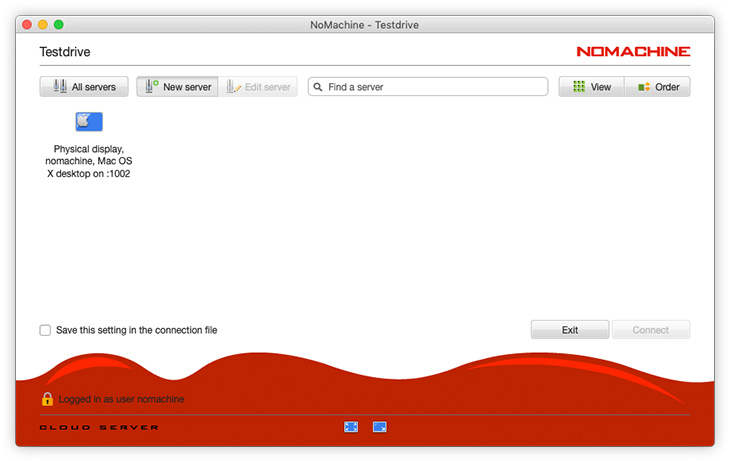Minimize the window with the yellow button
The height and width of the screenshot is (461, 730).
(x=43, y=24)
